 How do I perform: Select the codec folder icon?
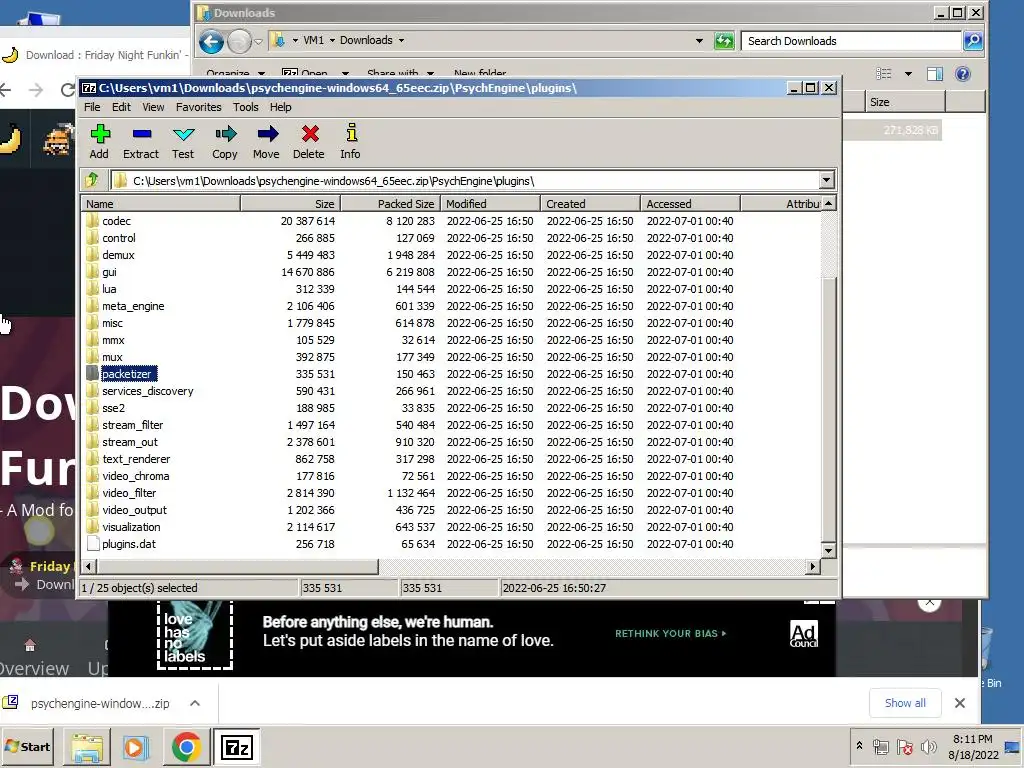click(x=92, y=221)
